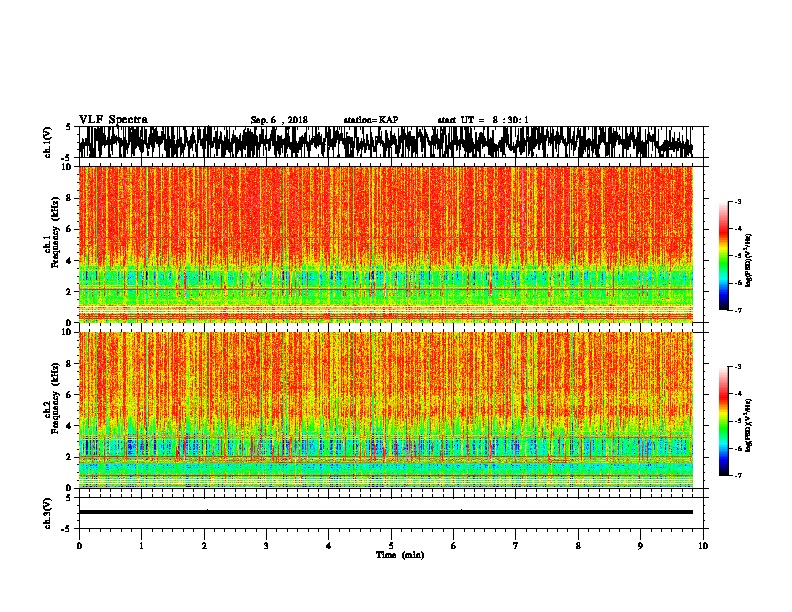Click the "1" minute tick label

pos(141,546)
